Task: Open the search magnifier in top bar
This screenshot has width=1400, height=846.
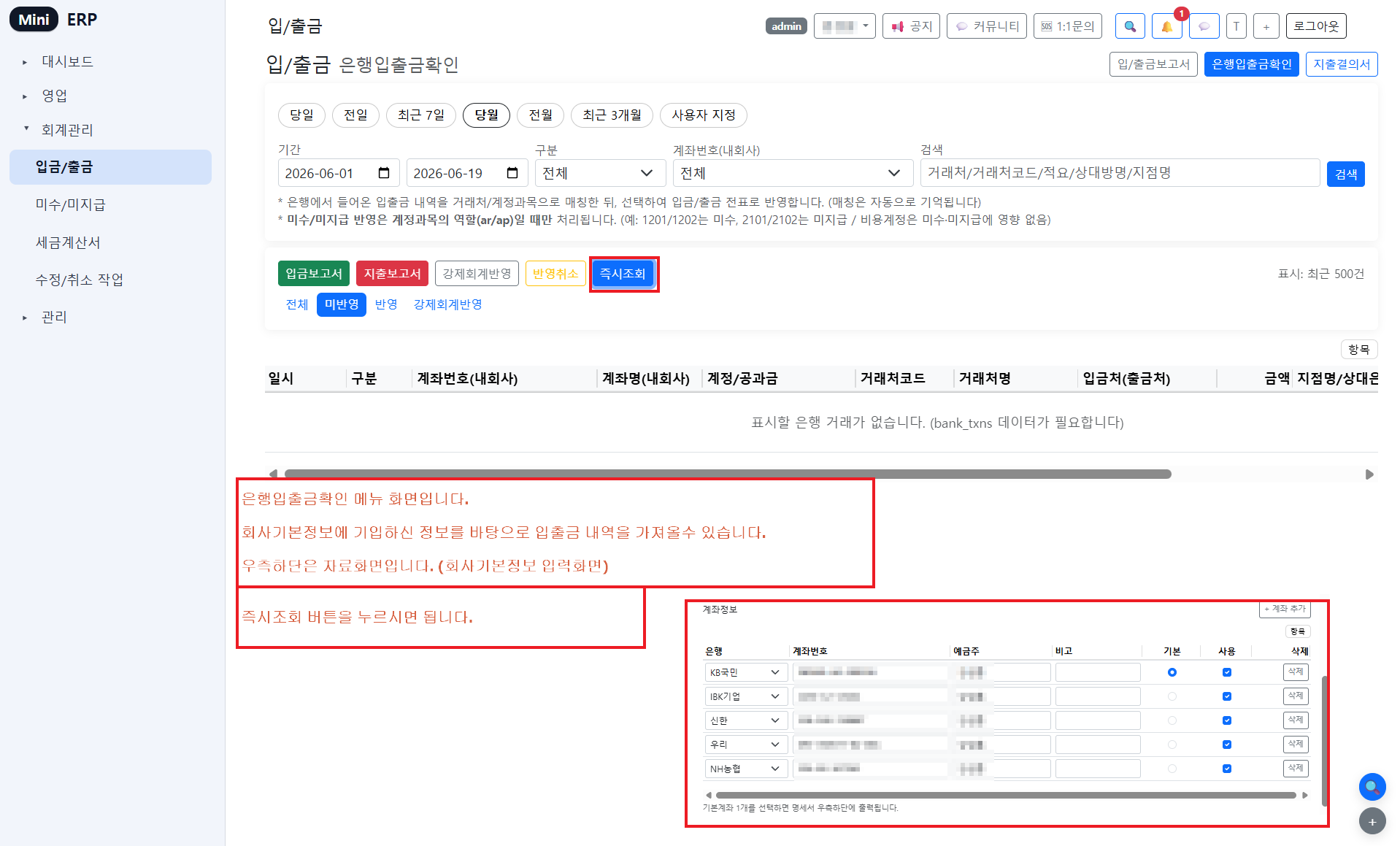Action: (x=1130, y=26)
